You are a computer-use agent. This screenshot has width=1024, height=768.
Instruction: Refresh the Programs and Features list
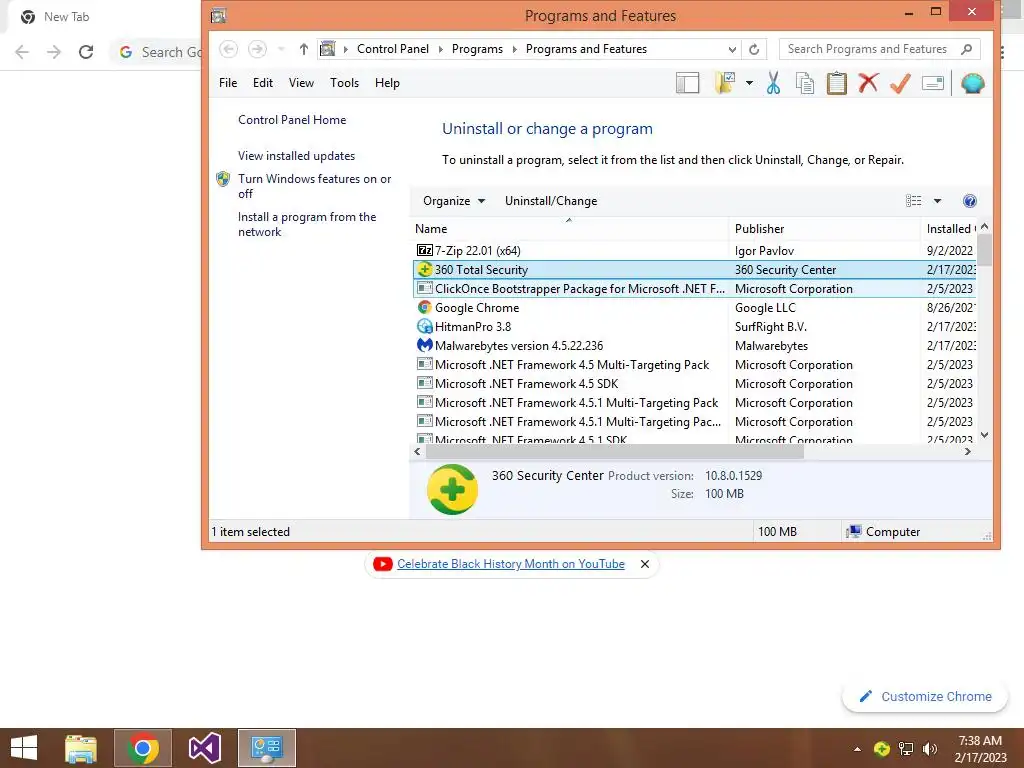pos(754,49)
